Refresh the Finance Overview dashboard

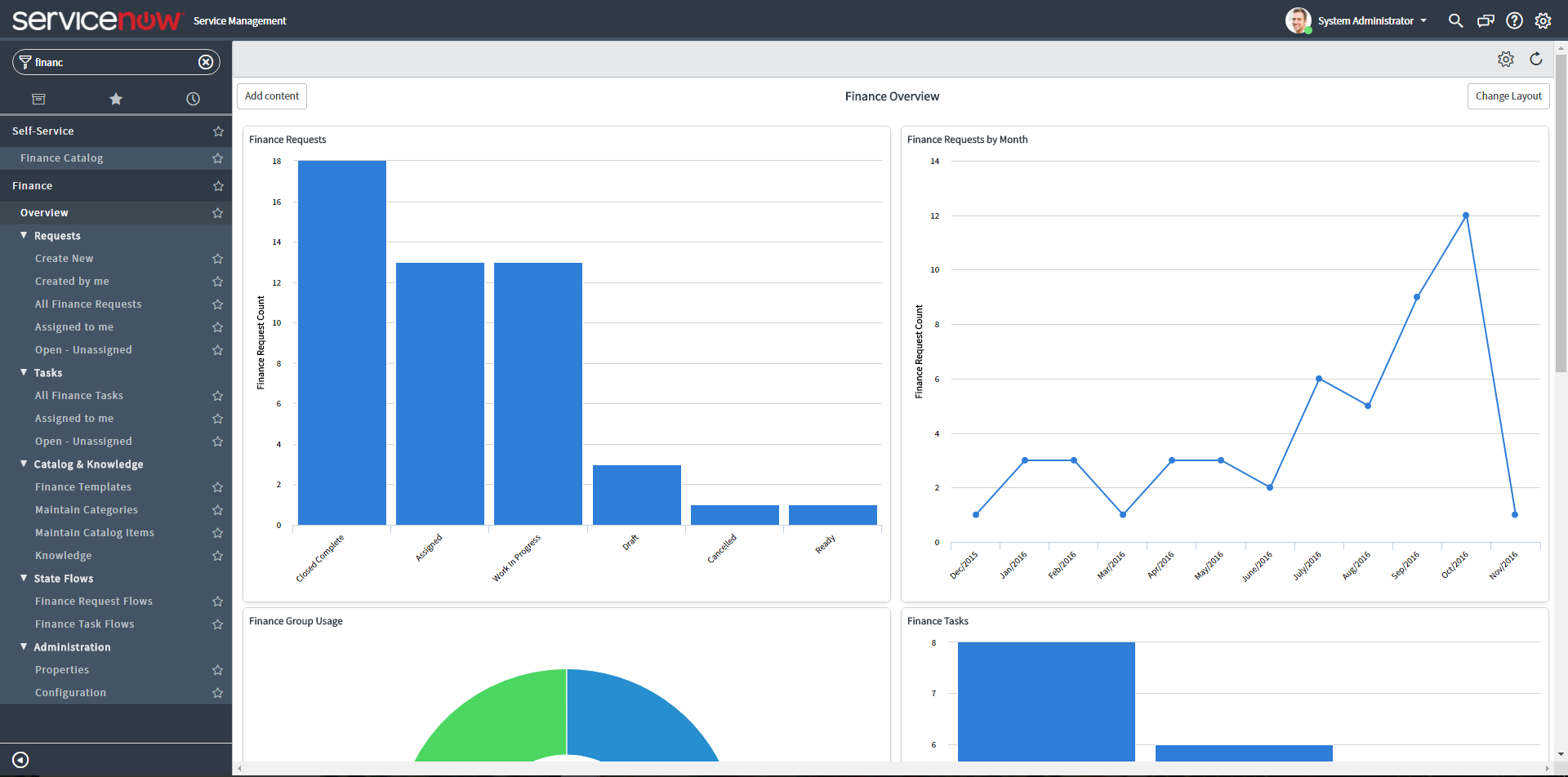click(x=1536, y=59)
